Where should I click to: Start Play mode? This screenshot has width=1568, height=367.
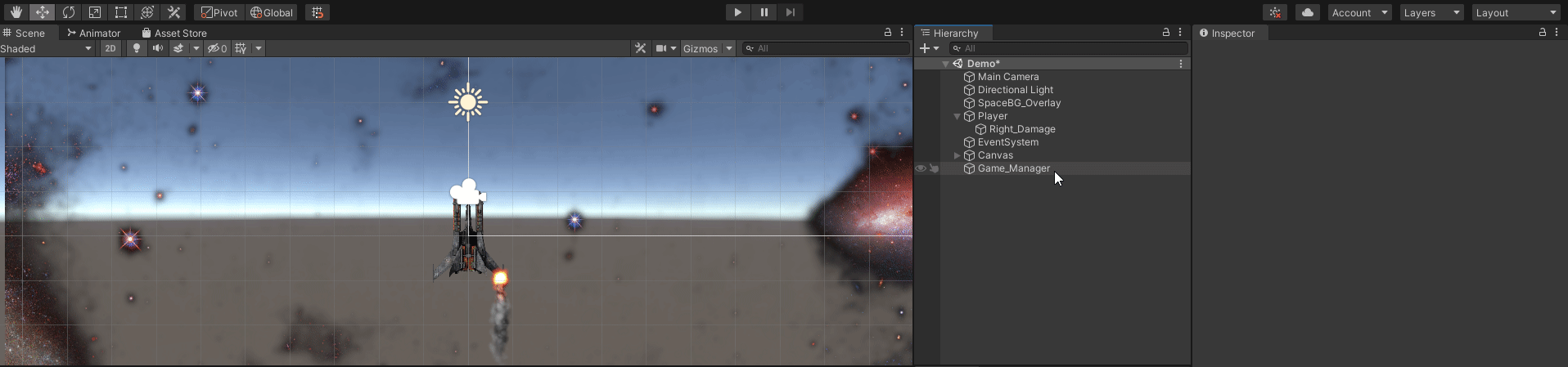[x=737, y=12]
